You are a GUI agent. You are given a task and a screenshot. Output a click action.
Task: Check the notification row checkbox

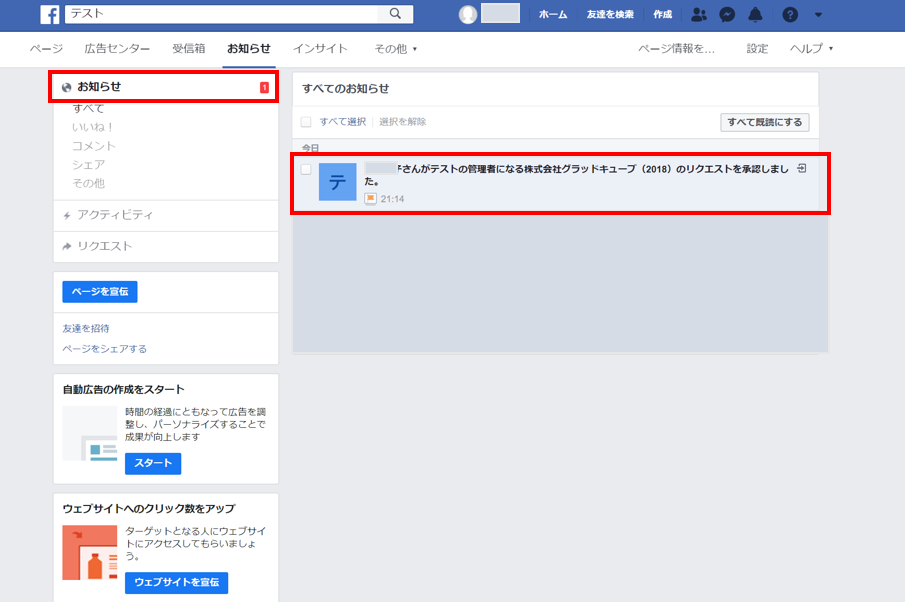click(x=306, y=169)
